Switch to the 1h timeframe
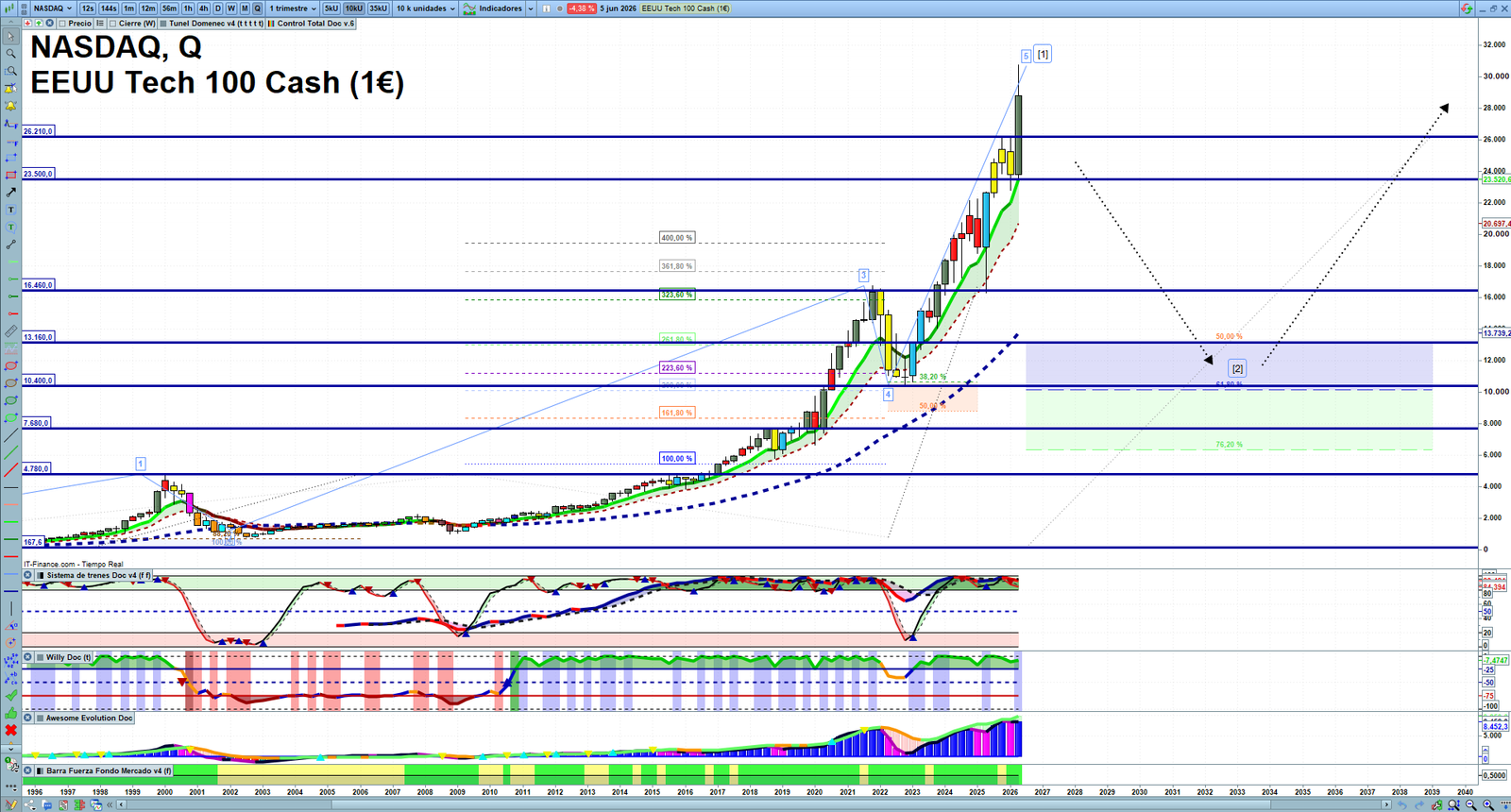The height and width of the screenshot is (812, 1511). (x=188, y=8)
